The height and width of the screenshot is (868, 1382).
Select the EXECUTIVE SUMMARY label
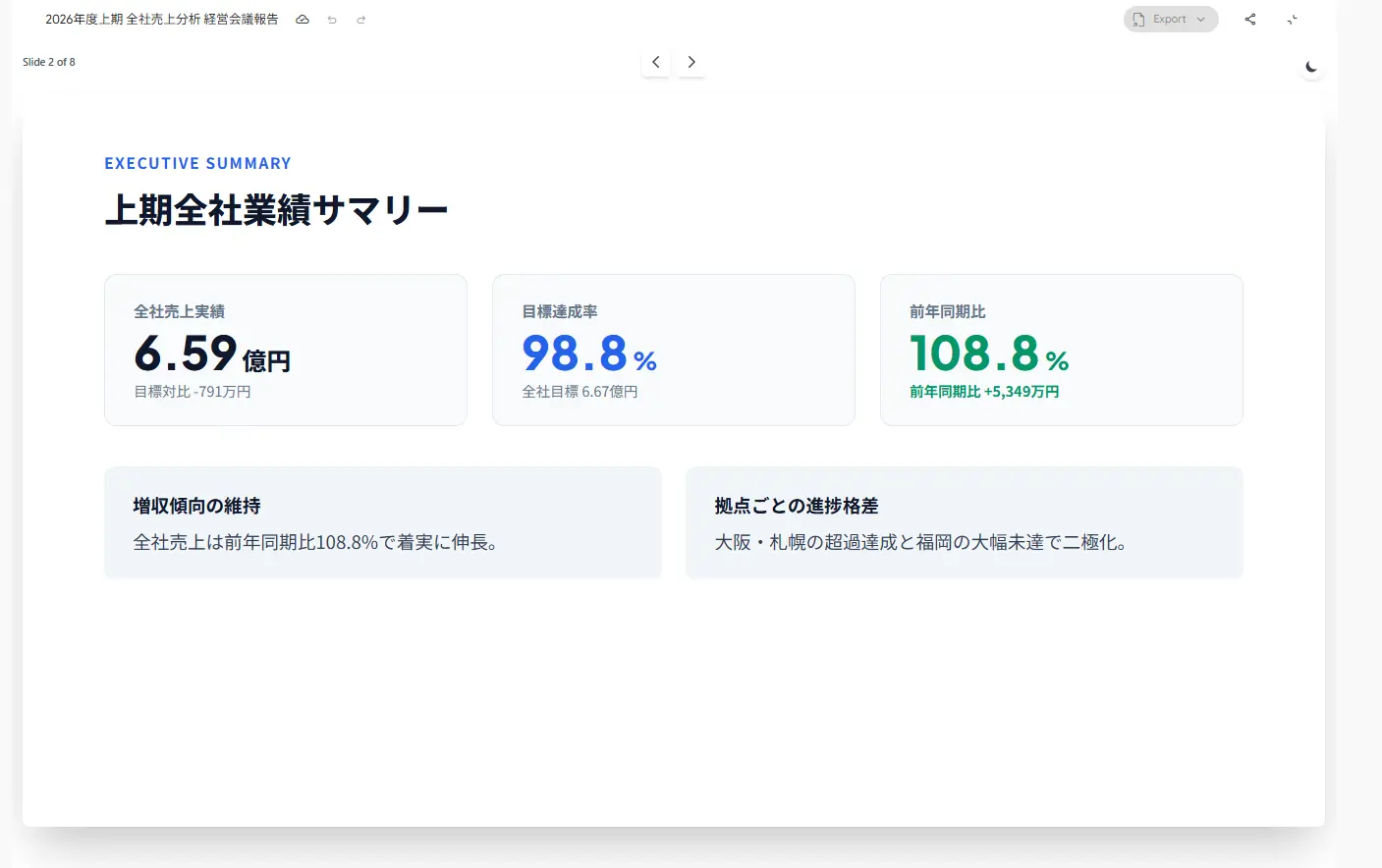click(x=198, y=163)
